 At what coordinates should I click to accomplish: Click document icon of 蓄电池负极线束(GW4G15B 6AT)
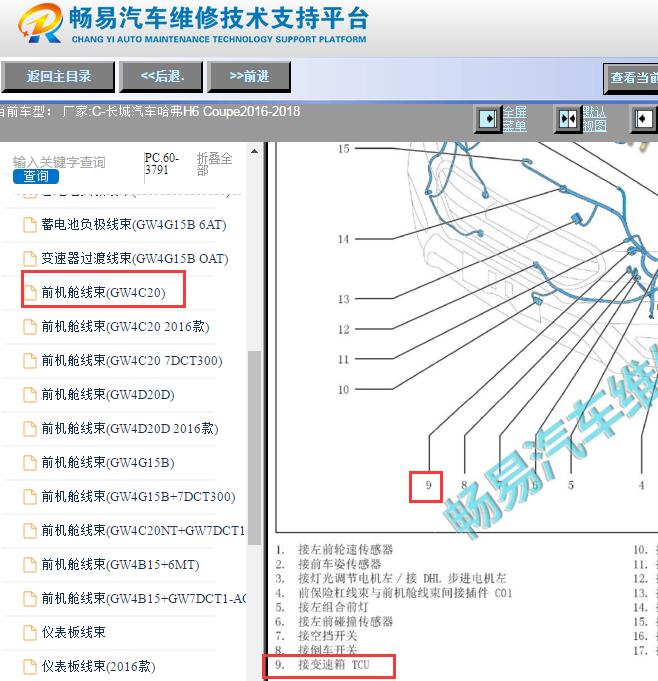pos(30,225)
